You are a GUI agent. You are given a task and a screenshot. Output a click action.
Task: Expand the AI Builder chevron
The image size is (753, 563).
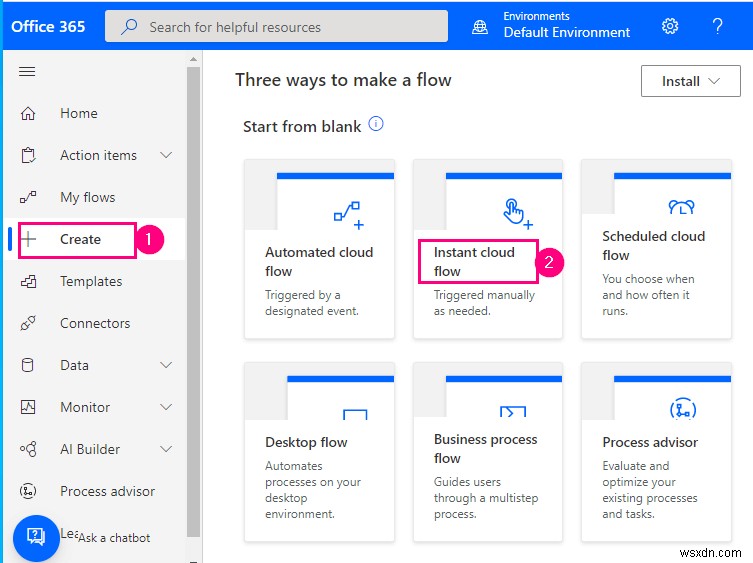click(x=166, y=449)
